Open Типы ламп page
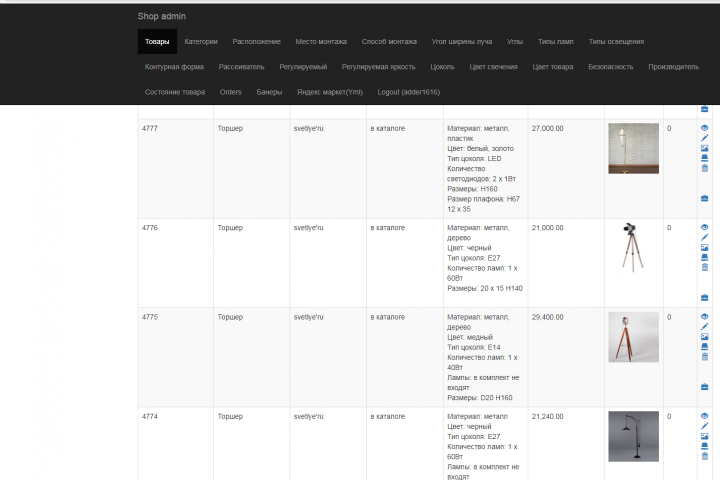The image size is (720, 480). tap(556, 41)
